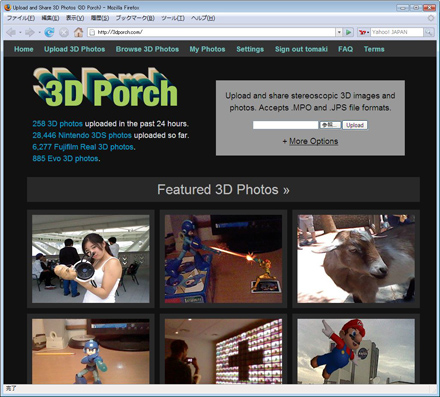Click the Stop loading icon
This screenshot has width=440, height=397.
click(x=64, y=32)
